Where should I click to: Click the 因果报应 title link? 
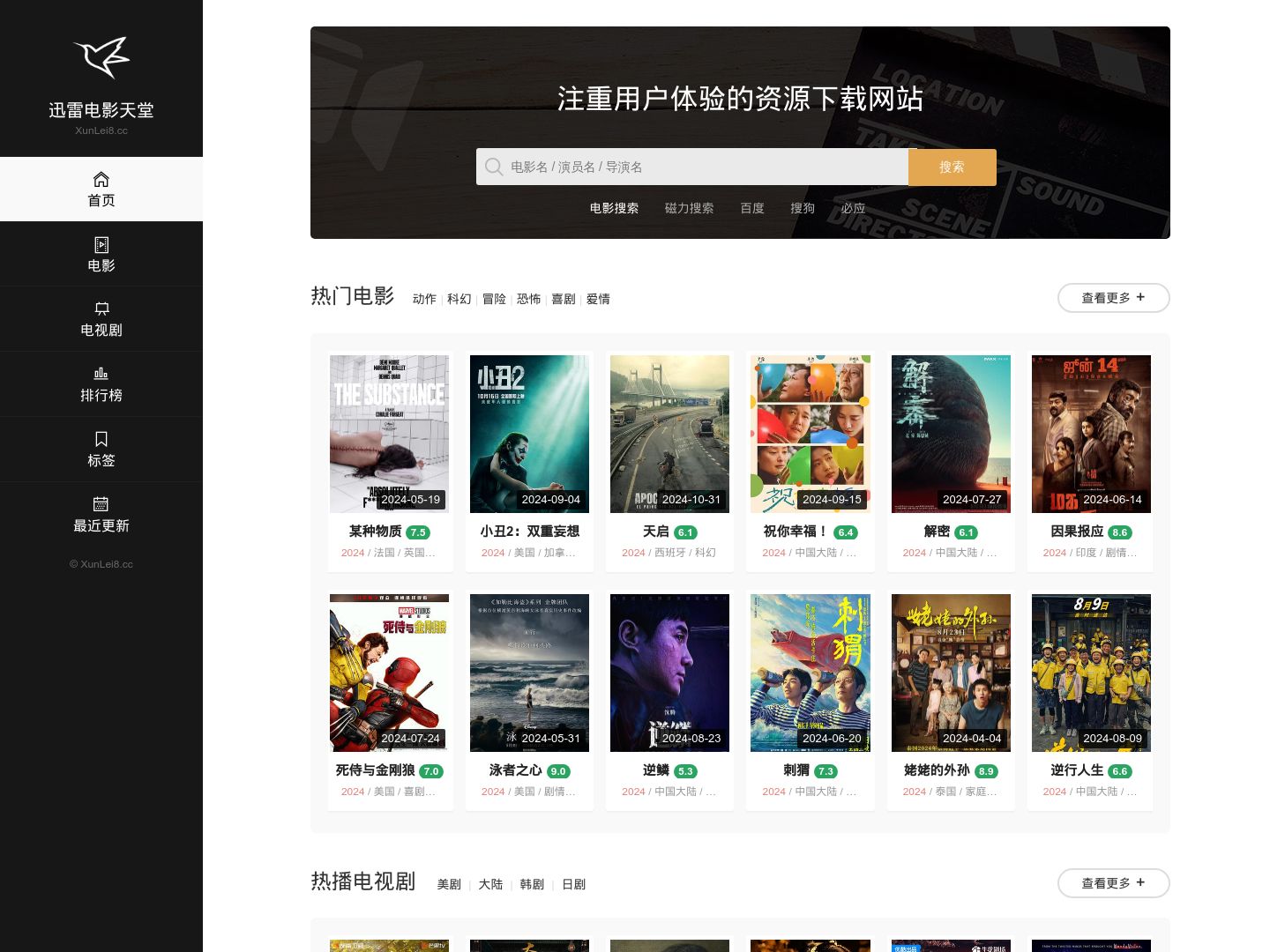tap(1077, 532)
